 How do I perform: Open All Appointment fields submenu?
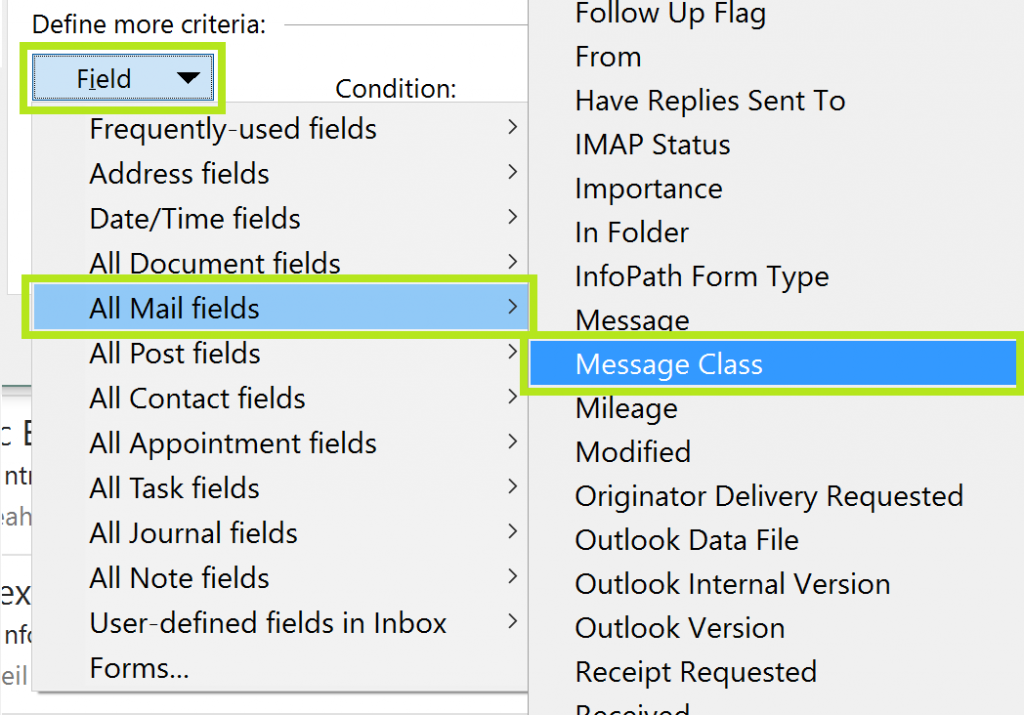pyautogui.click(x=233, y=443)
